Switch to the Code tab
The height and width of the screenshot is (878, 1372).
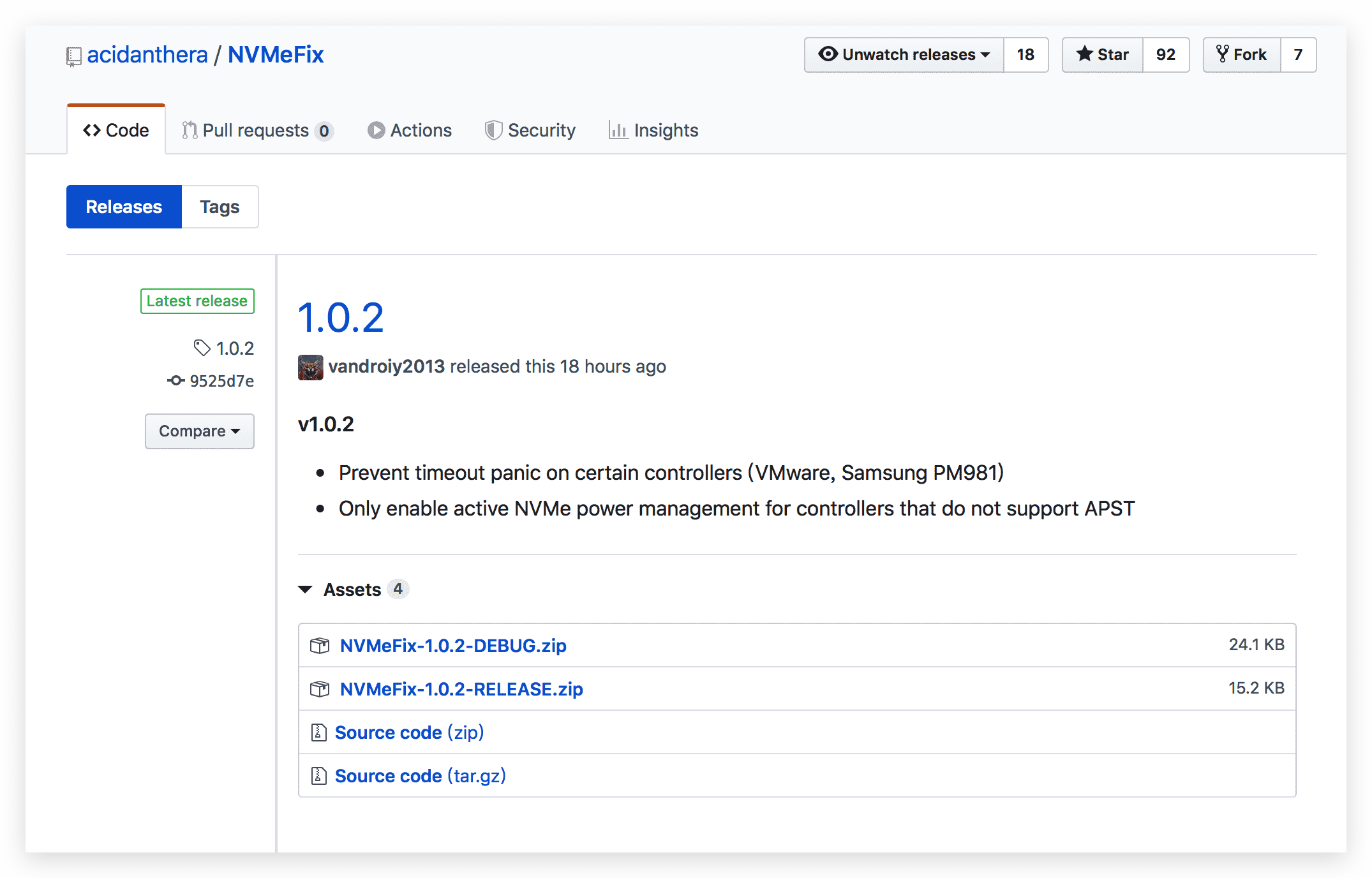116,130
